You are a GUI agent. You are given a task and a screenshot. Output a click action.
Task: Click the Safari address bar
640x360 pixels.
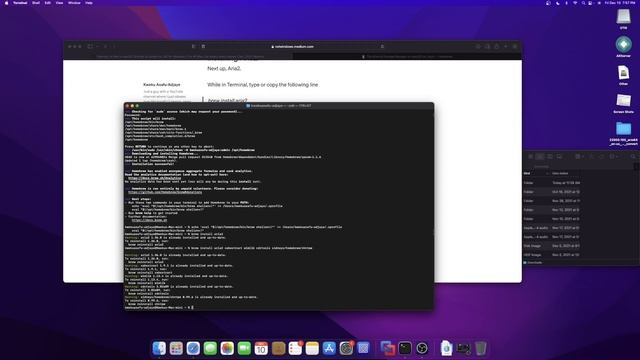(x=293, y=47)
